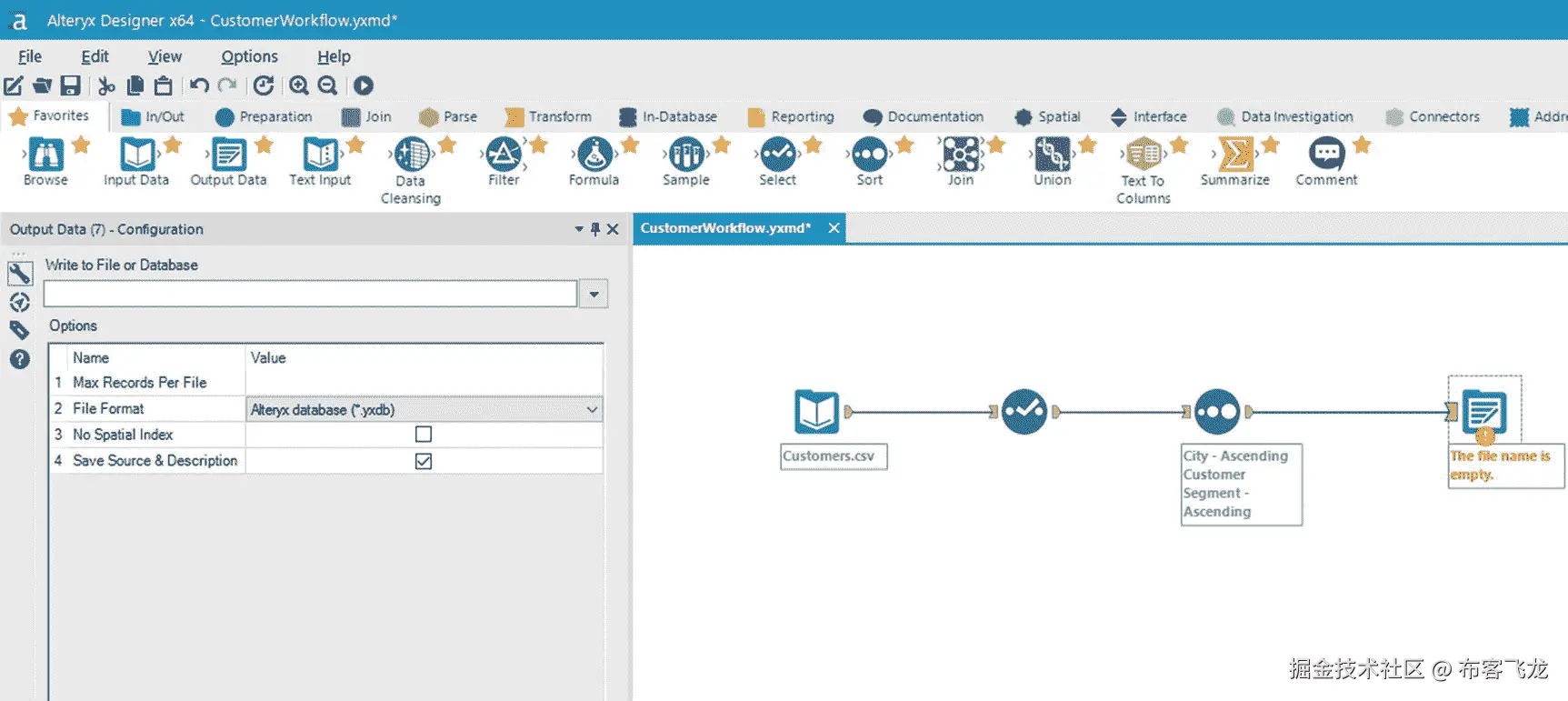Image resolution: width=1568 pixels, height=701 pixels.
Task: Click the Paste clipboard icon
Action: click(x=164, y=85)
